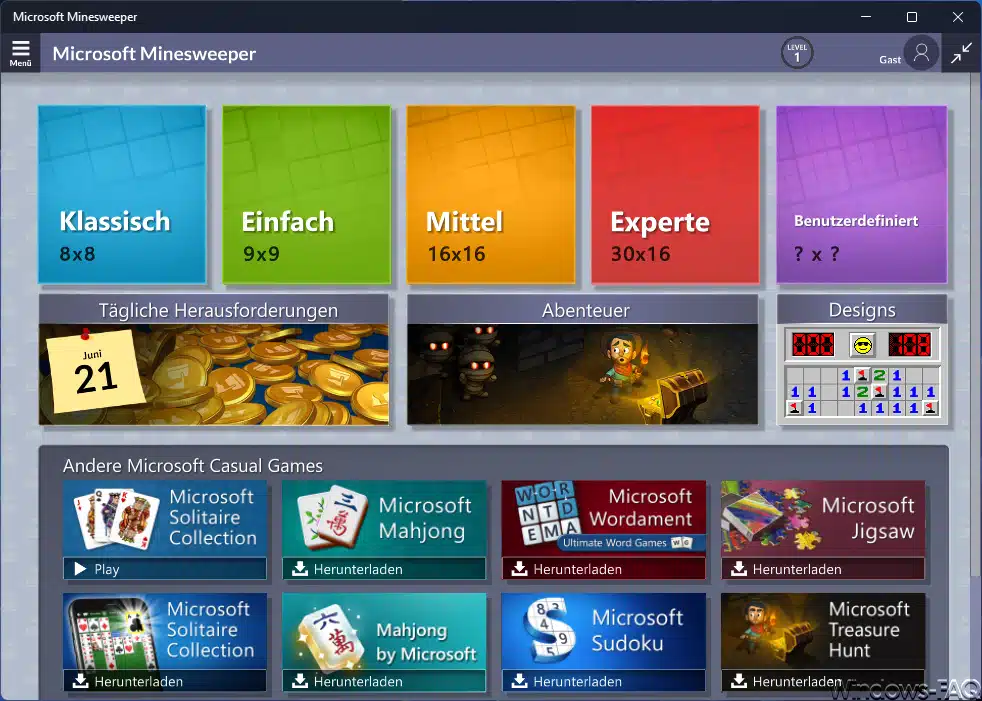
Task: Start Mittel 16x16 game
Action: 490,194
